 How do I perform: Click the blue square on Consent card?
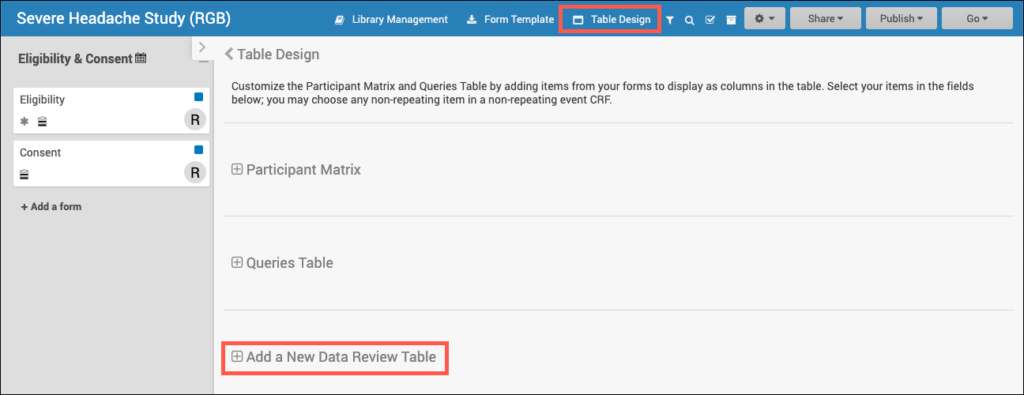tap(199, 150)
